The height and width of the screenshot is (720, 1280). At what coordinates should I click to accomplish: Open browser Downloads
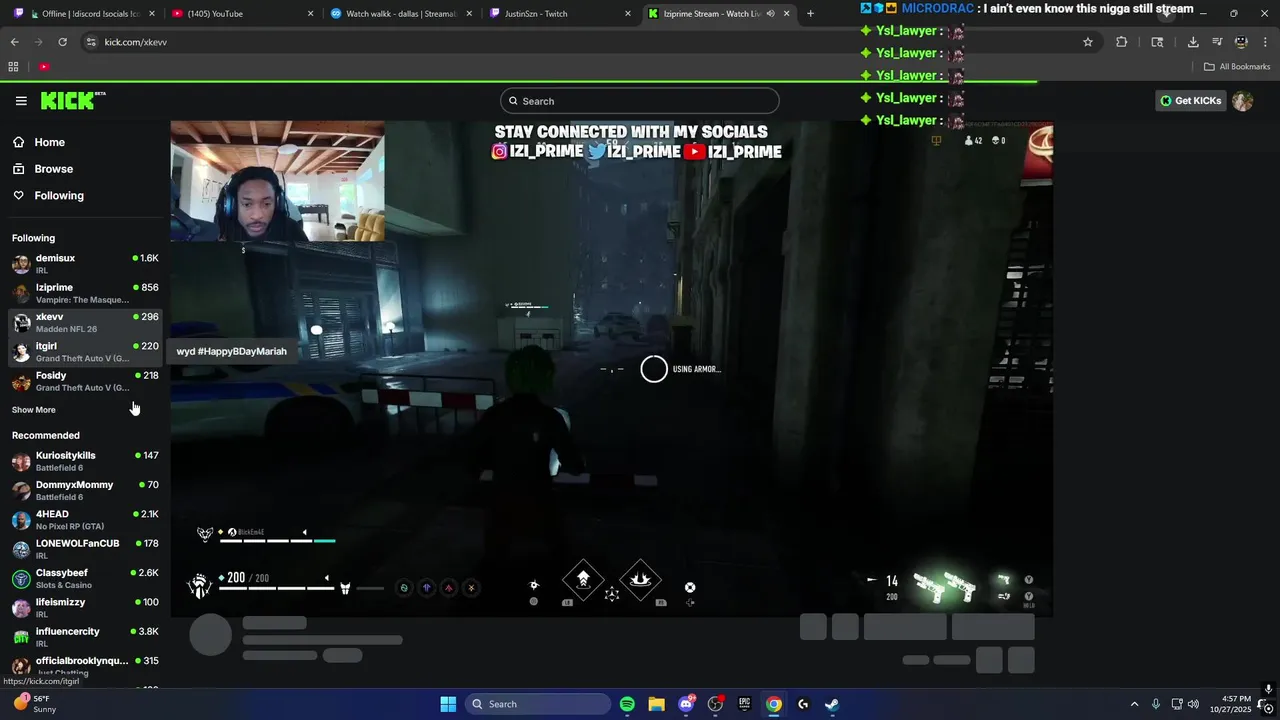pyautogui.click(x=1193, y=42)
